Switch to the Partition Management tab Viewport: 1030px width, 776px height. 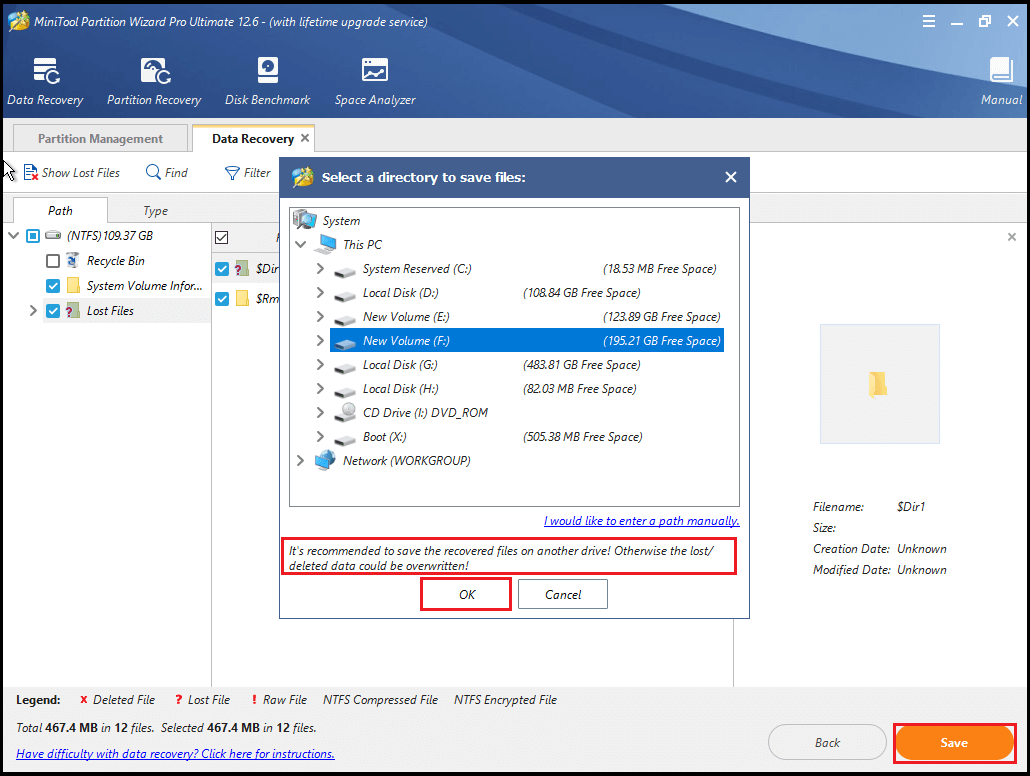coord(98,137)
